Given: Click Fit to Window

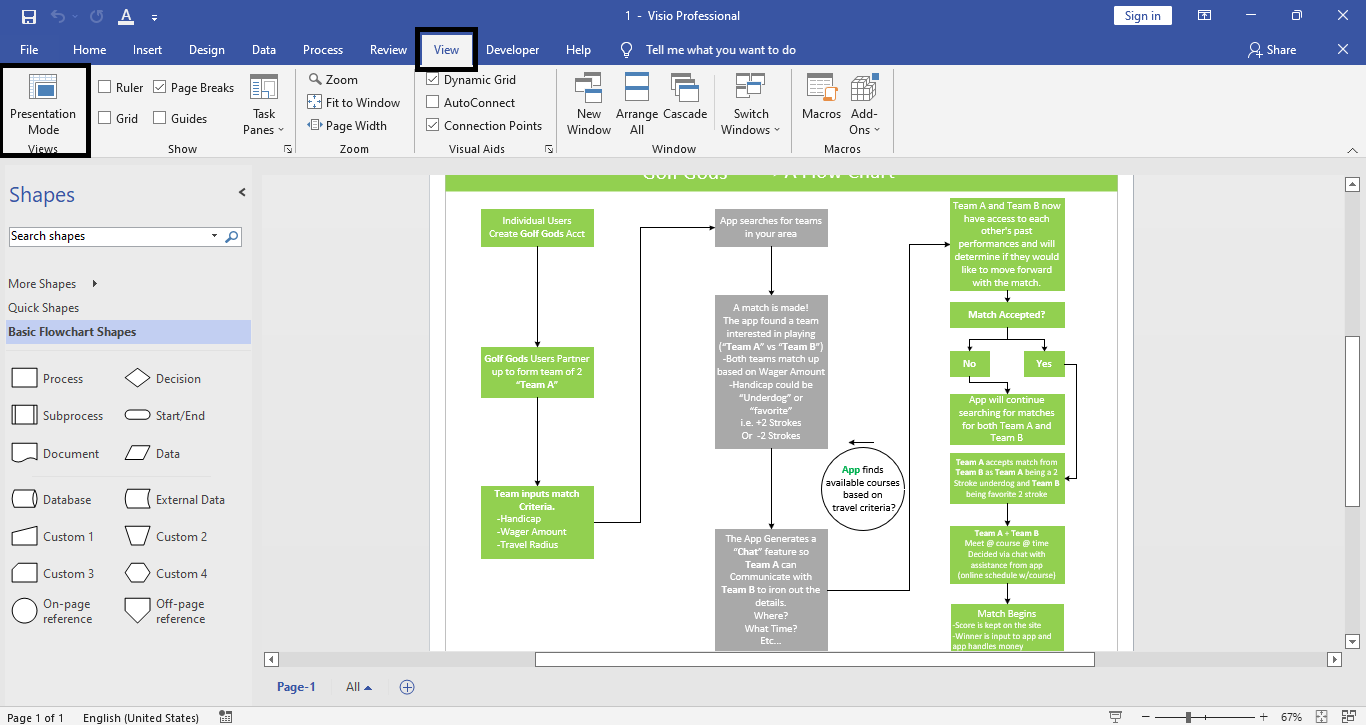Looking at the screenshot, I should pyautogui.click(x=354, y=102).
